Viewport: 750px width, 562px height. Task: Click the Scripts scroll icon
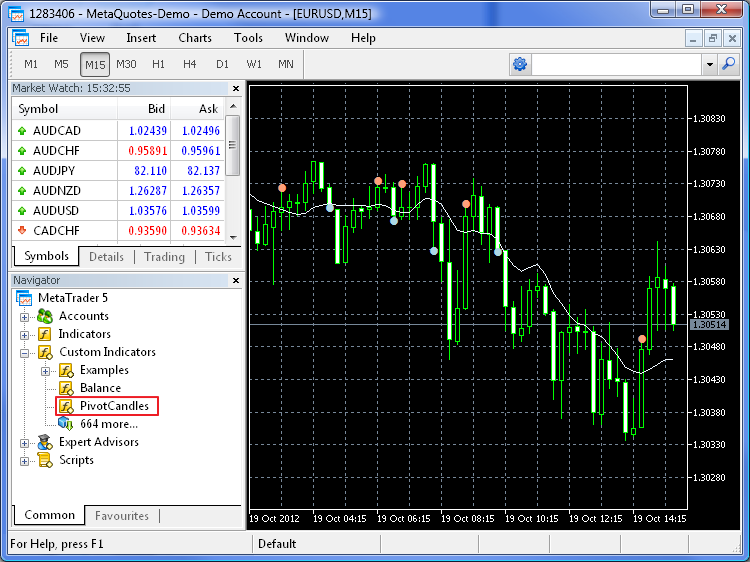(45, 460)
